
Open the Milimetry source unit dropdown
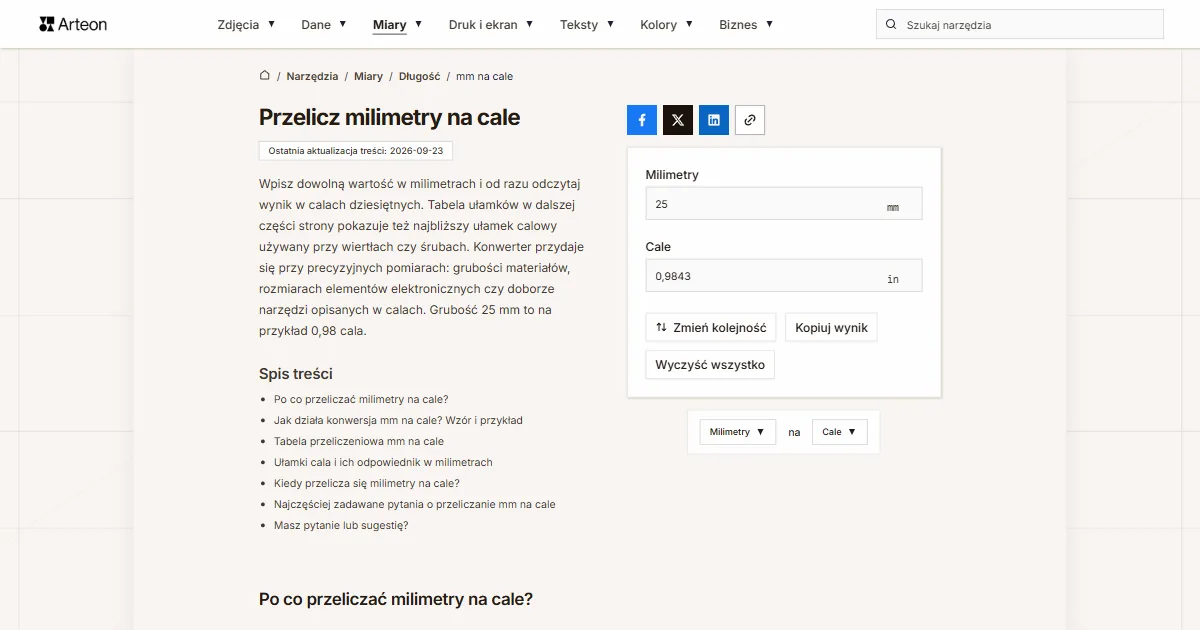[x=737, y=432]
